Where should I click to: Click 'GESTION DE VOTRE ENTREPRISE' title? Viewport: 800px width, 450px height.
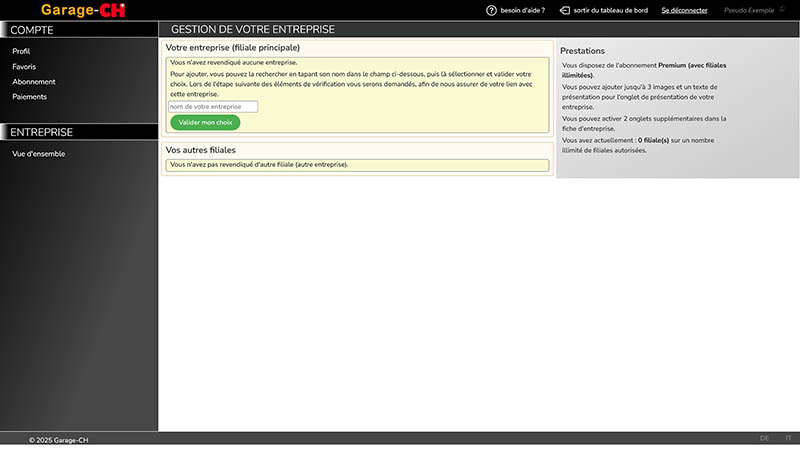coord(253,30)
